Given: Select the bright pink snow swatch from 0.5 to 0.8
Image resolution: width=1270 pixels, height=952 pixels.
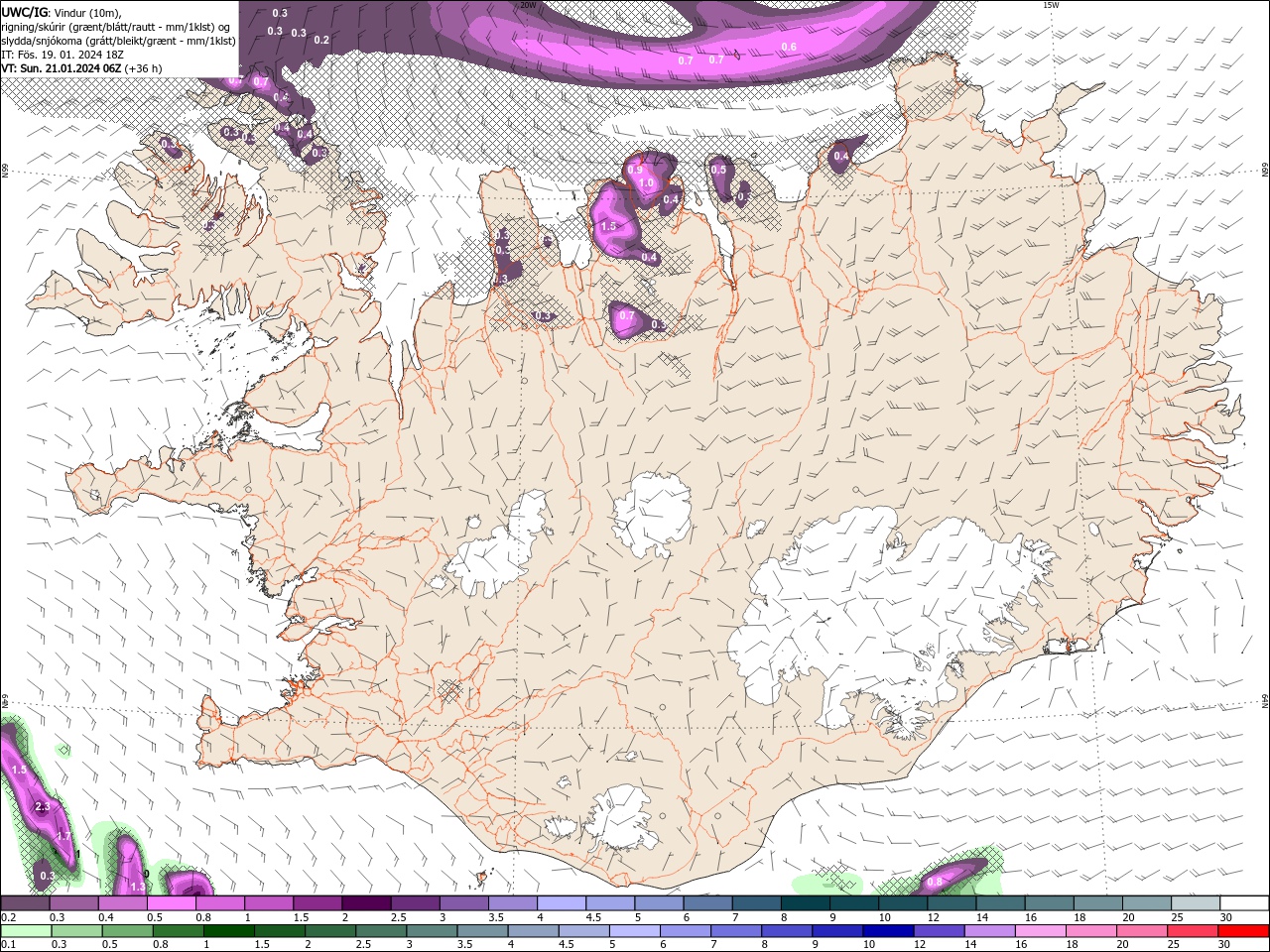Looking at the screenshot, I should point(172,903).
